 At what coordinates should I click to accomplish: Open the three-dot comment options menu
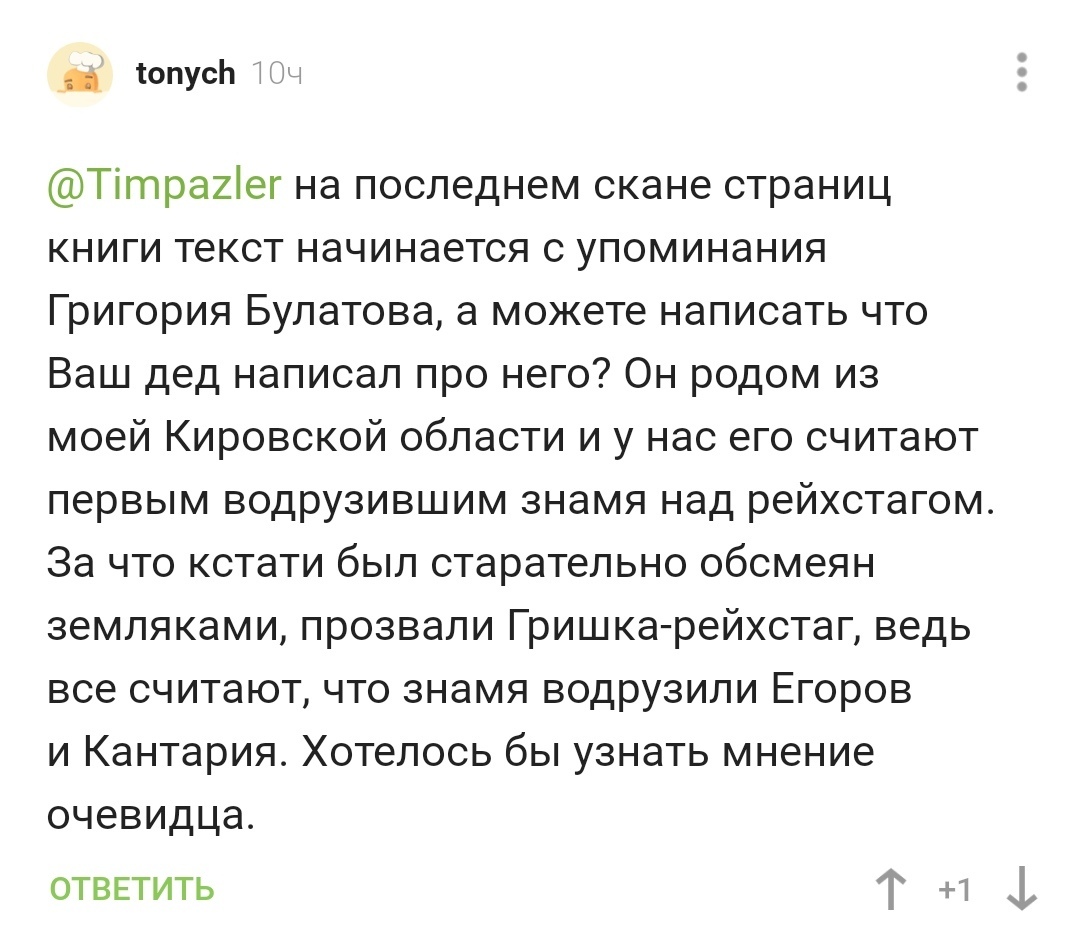tap(1022, 74)
